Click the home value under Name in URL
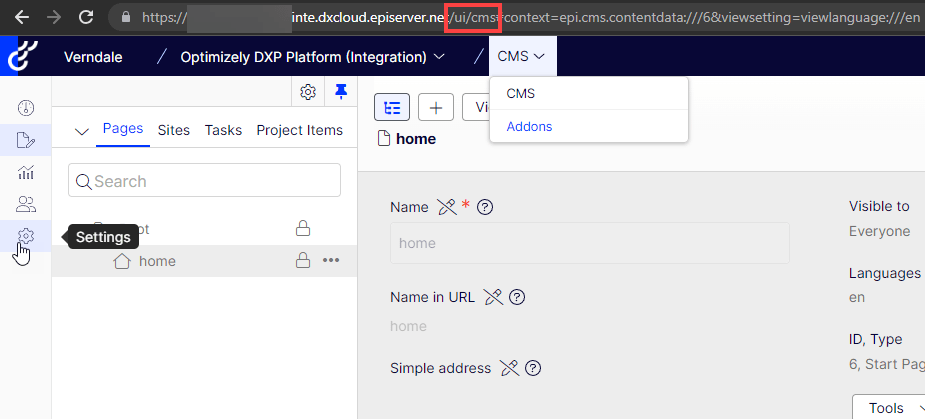 408,326
